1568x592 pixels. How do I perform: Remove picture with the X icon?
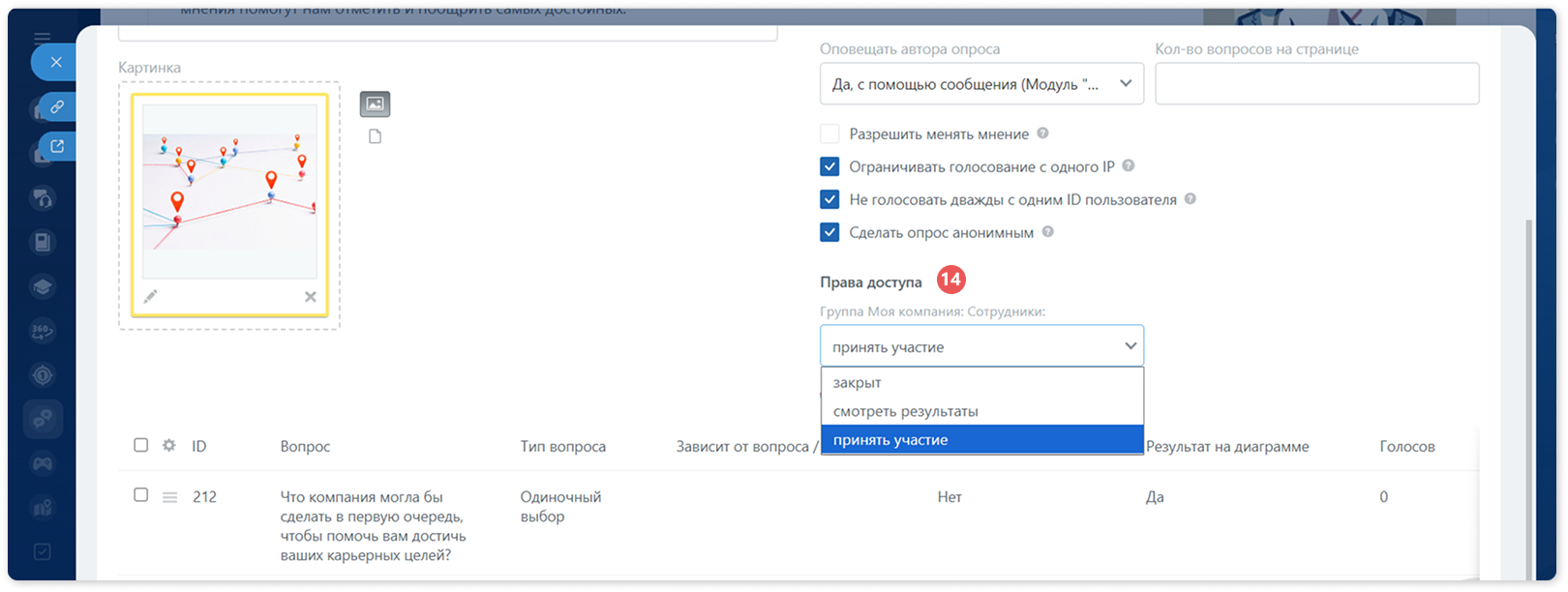click(x=311, y=297)
